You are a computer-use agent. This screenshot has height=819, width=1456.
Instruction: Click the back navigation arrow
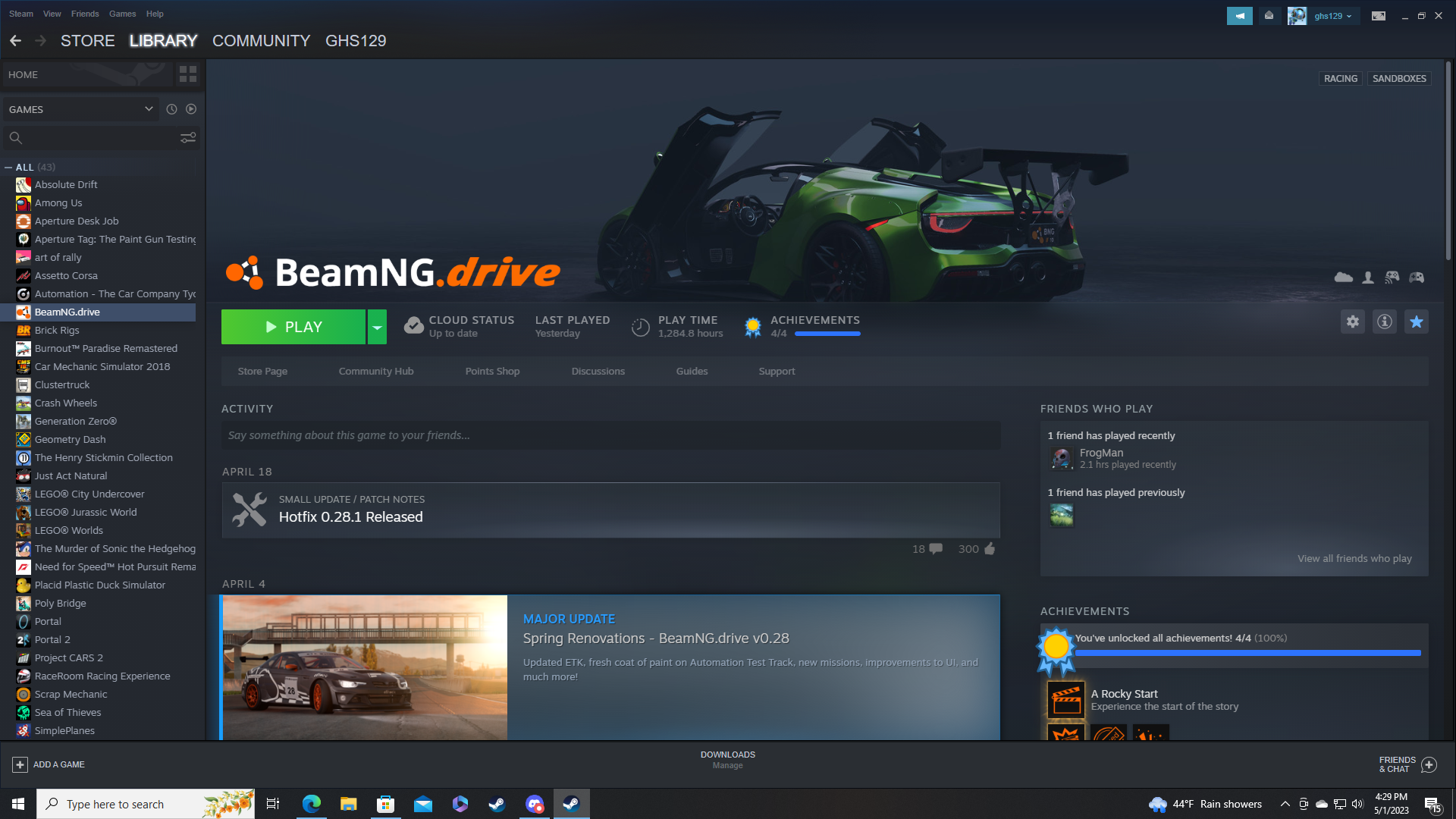point(16,41)
